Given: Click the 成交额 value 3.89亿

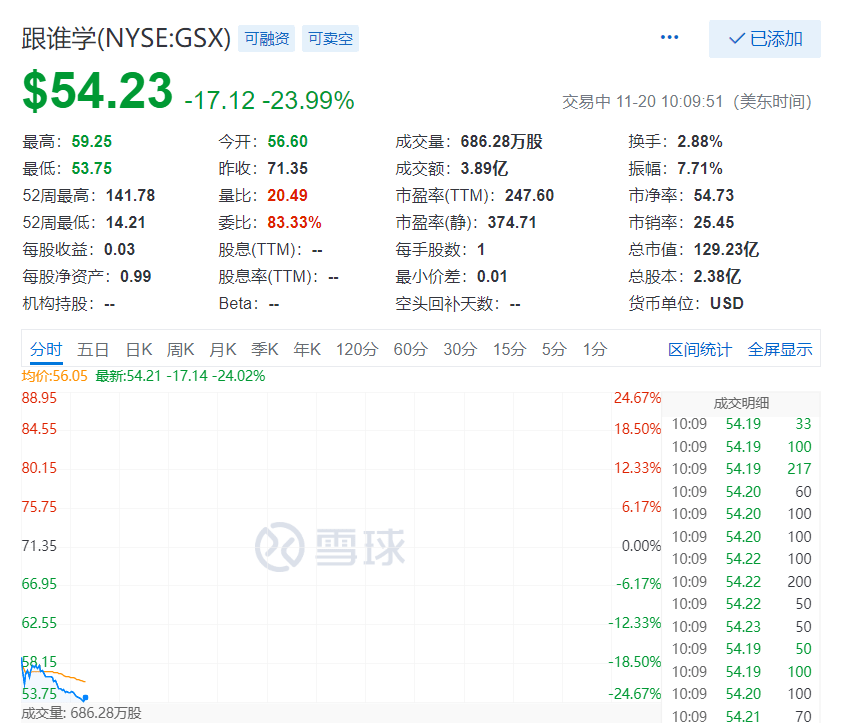Looking at the screenshot, I should 484,168.
